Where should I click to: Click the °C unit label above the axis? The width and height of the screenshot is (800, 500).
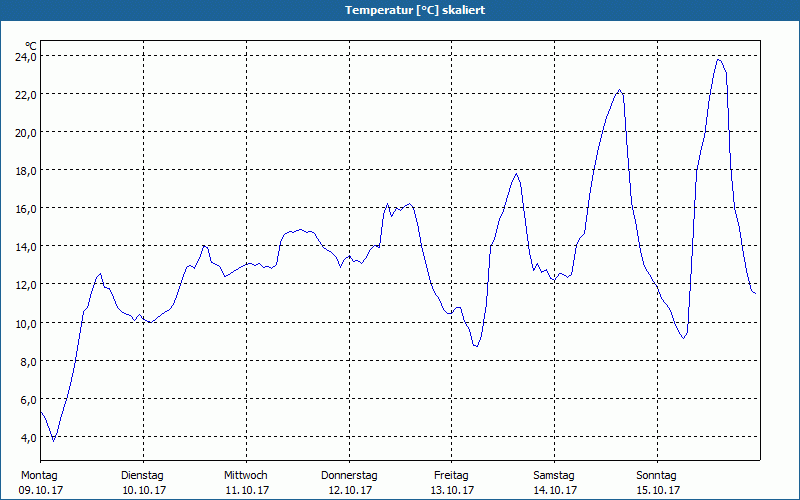[x=31, y=45]
